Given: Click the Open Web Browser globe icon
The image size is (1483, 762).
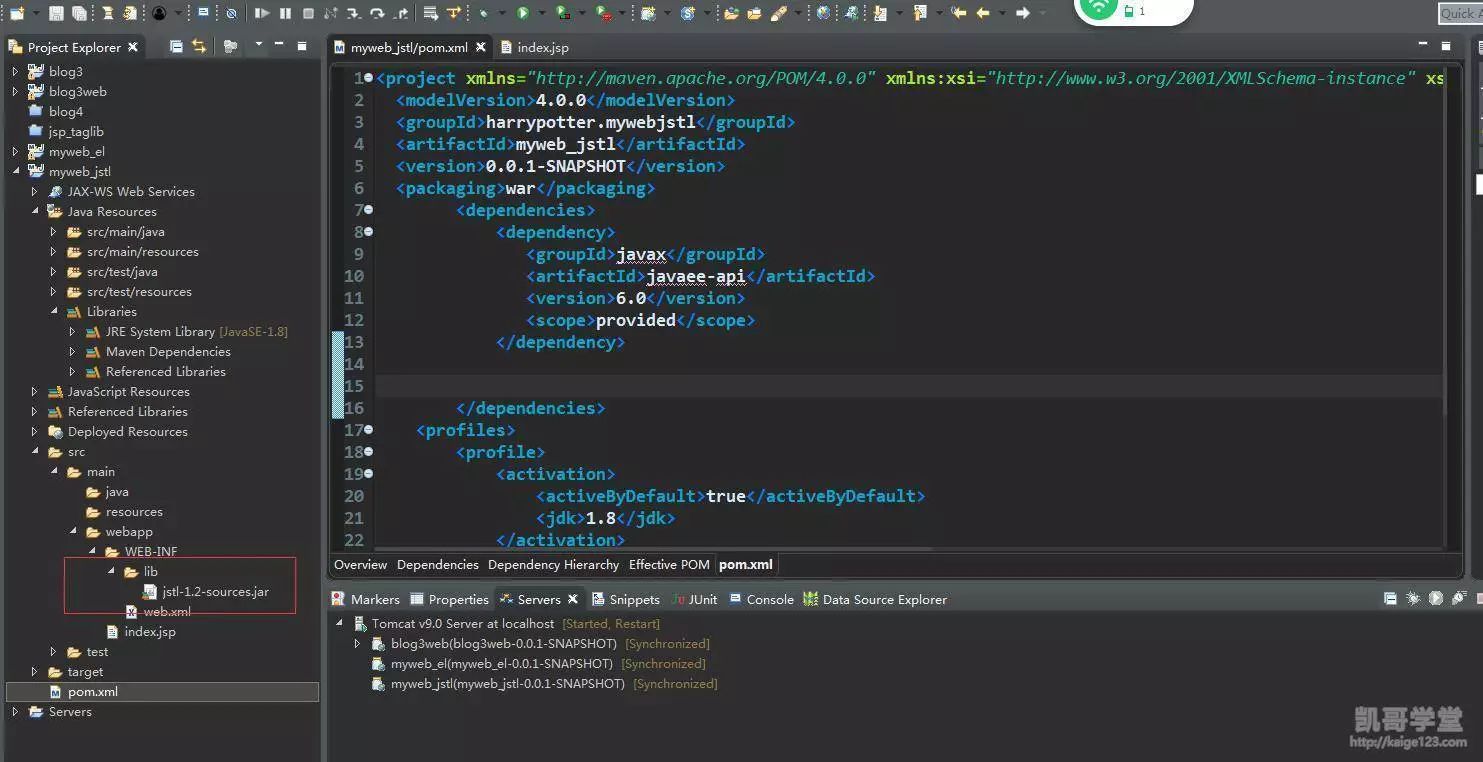Looking at the screenshot, I should click(x=823, y=13).
